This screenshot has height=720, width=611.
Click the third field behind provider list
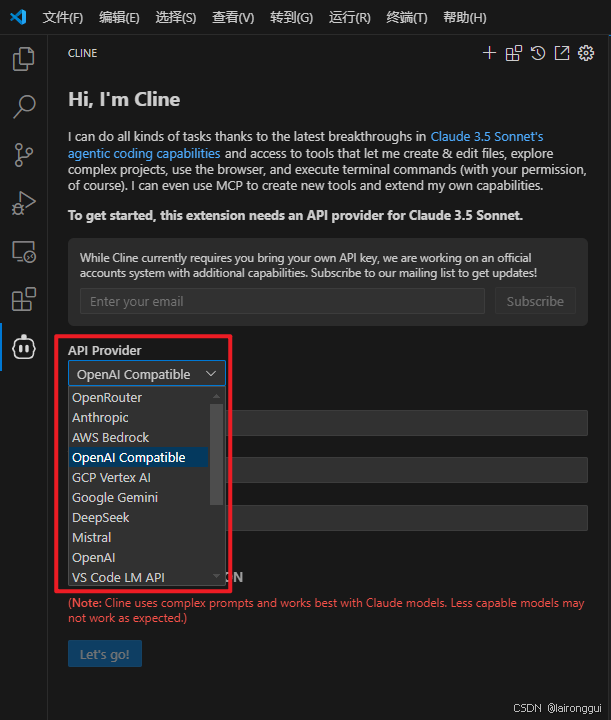(407, 518)
